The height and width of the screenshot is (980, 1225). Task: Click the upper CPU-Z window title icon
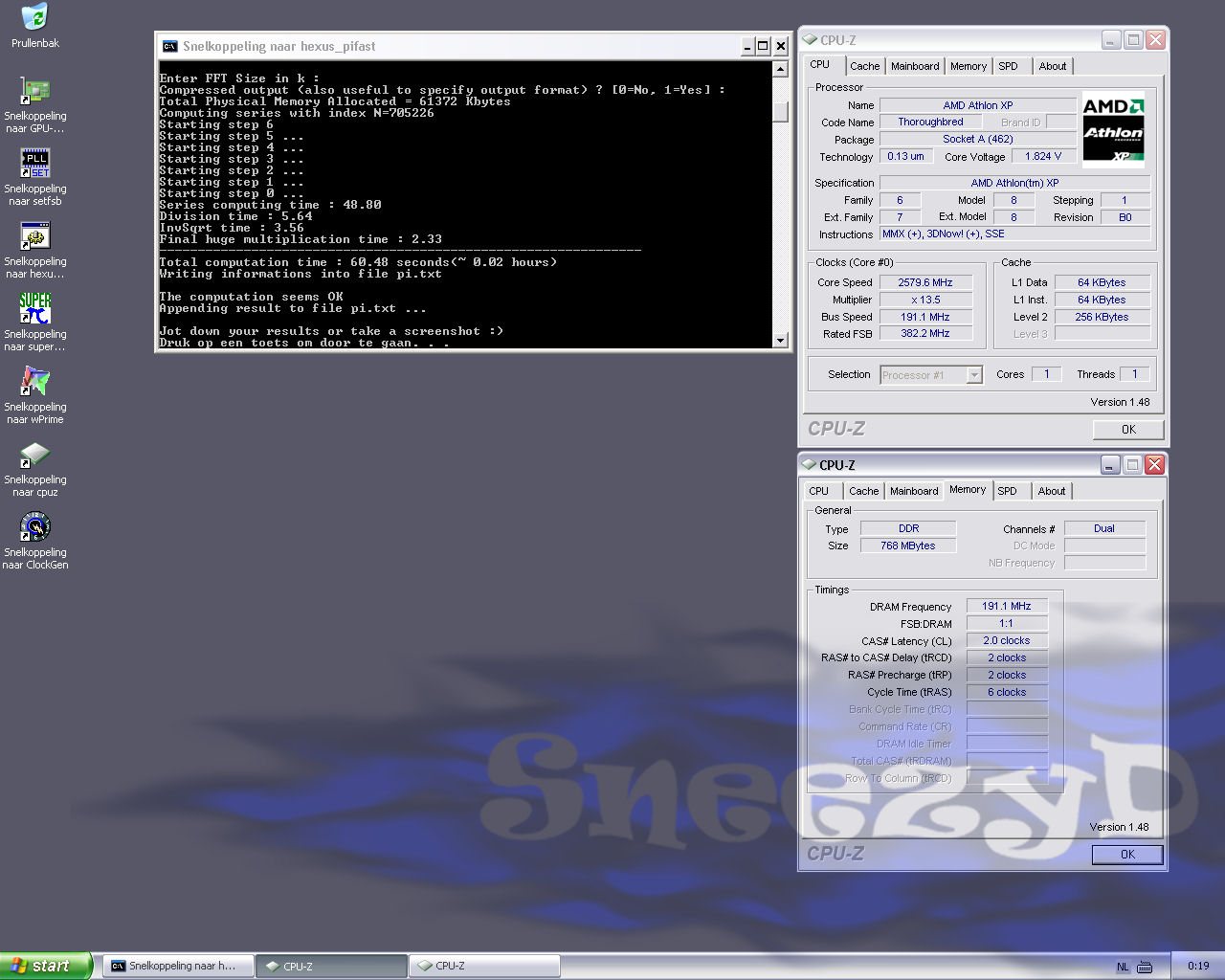(810, 40)
